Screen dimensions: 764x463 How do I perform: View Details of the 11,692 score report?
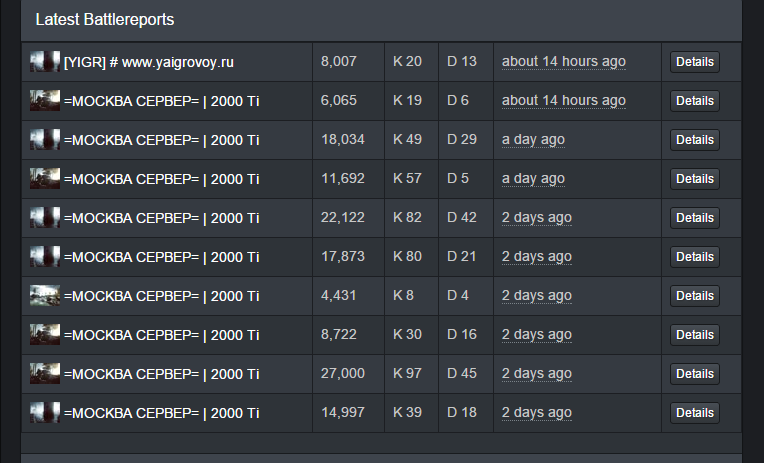(694, 179)
